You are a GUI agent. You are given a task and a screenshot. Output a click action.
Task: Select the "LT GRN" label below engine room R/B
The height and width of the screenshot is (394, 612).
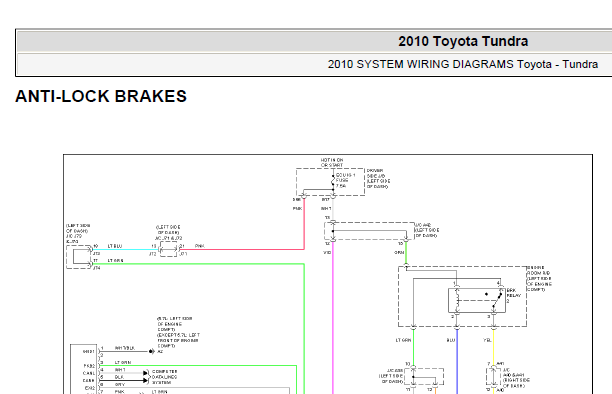[403, 340]
